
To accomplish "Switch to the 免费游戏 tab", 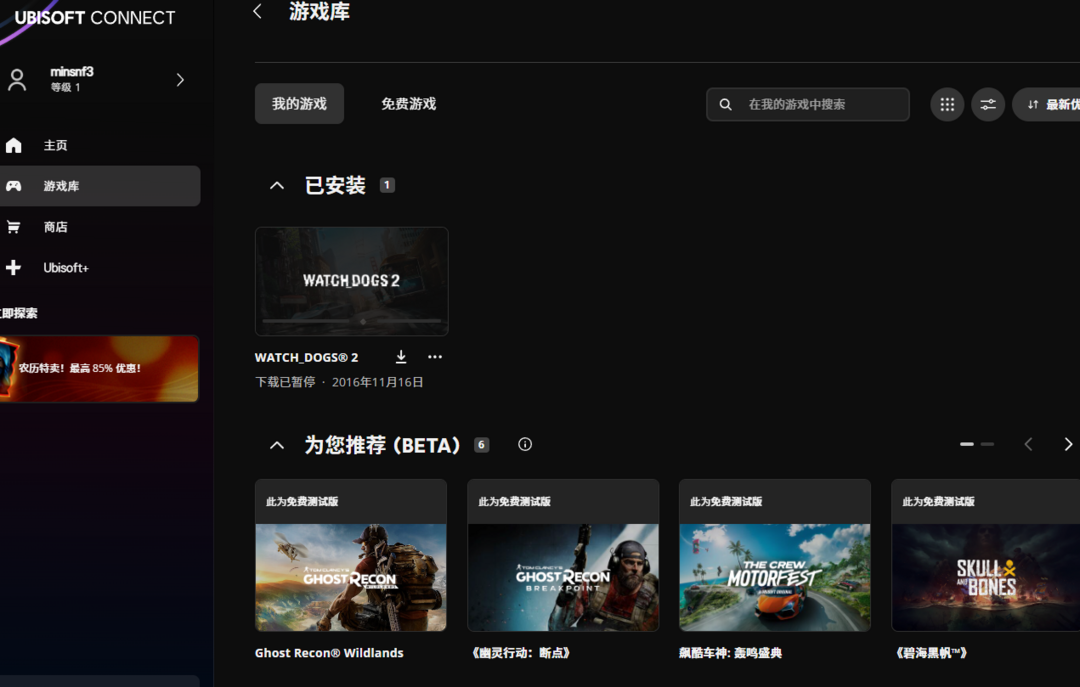I will [408, 104].
